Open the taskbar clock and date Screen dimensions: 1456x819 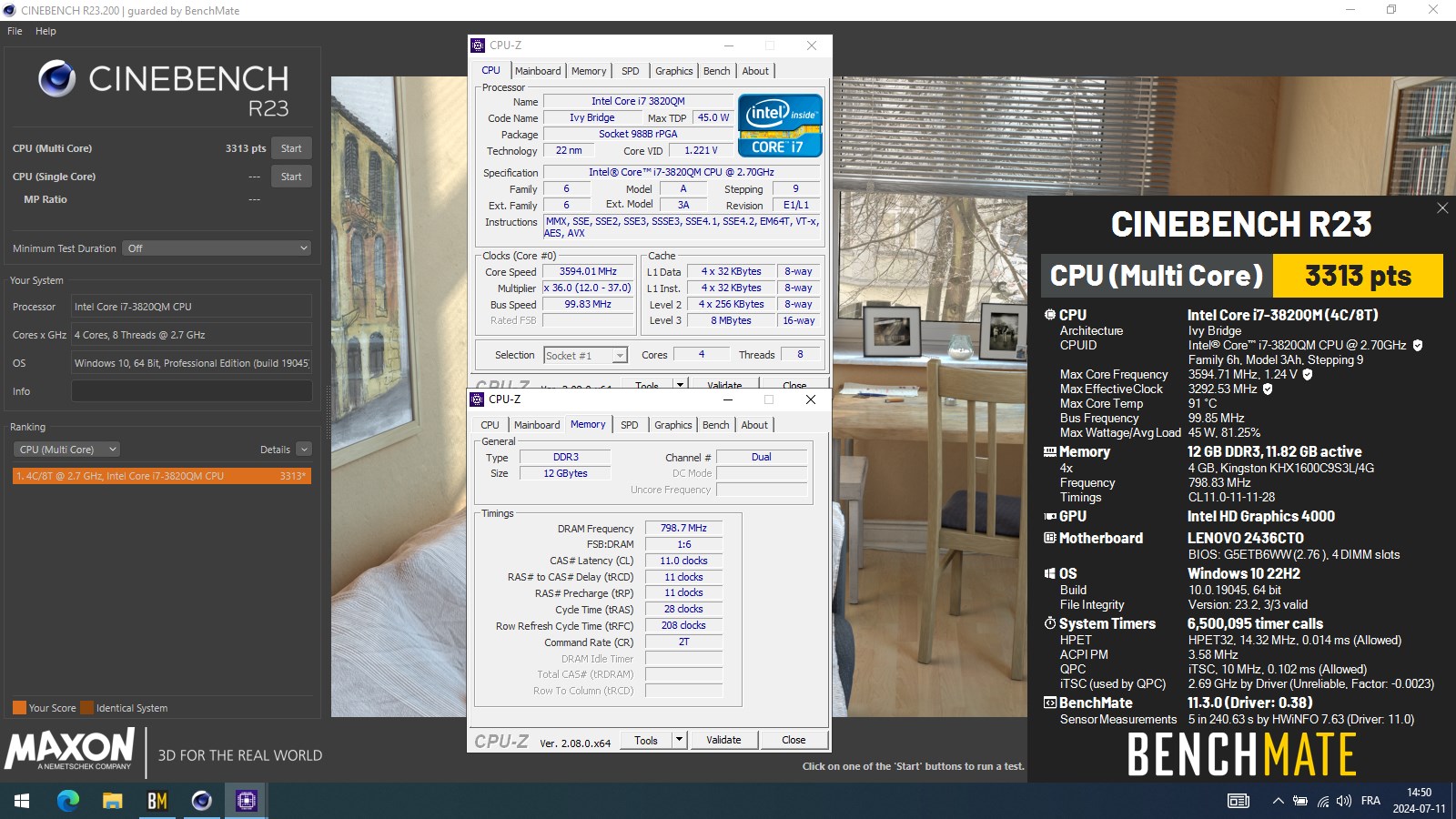point(1419,801)
